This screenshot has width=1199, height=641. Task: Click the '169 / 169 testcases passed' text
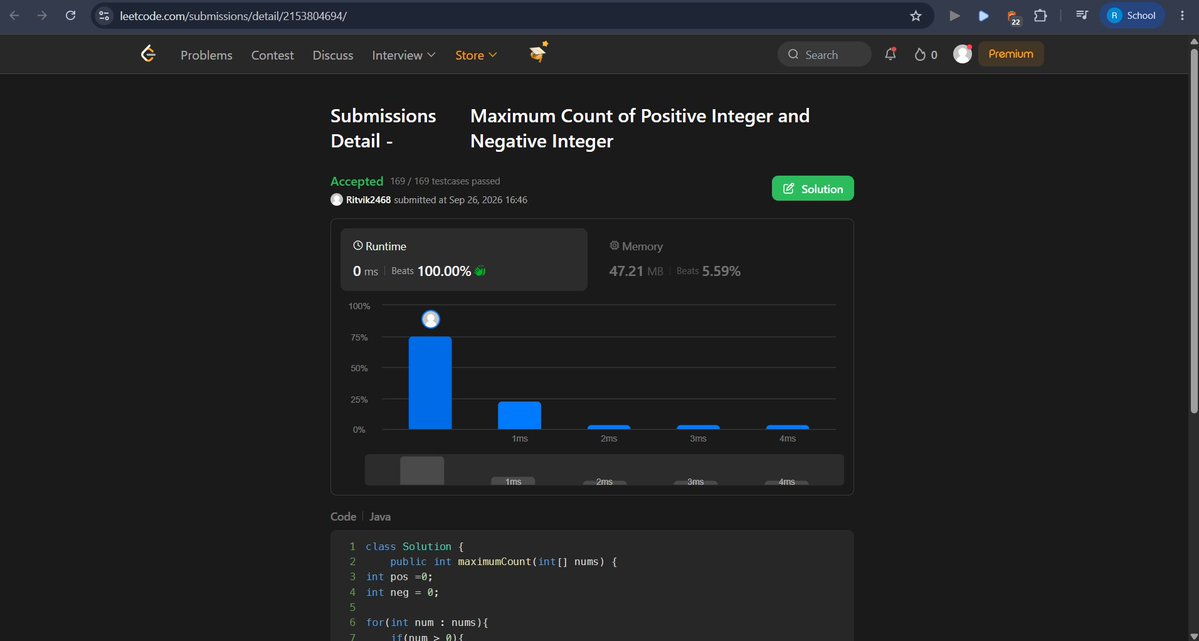(445, 181)
